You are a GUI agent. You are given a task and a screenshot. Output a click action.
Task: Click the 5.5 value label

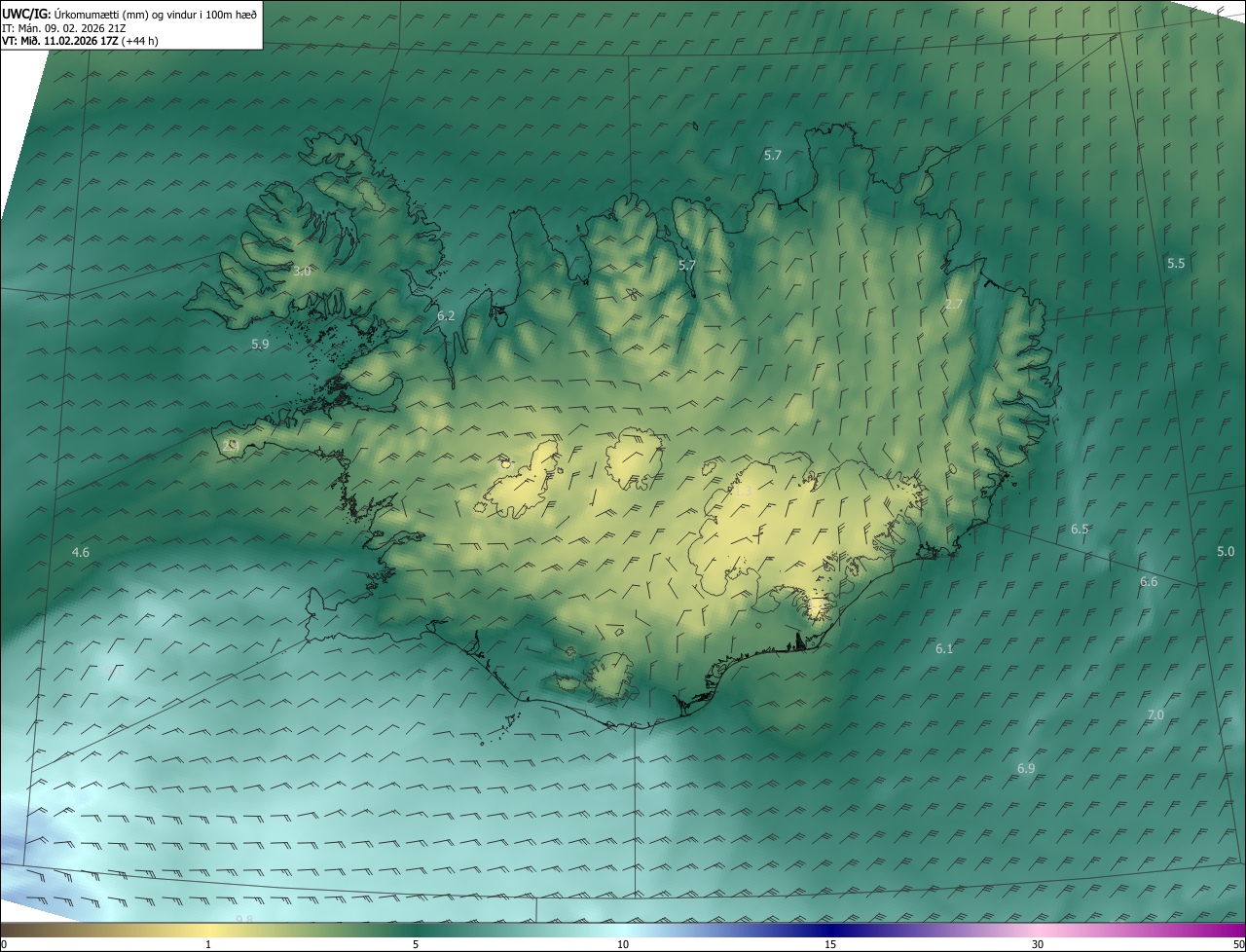pos(1176,264)
